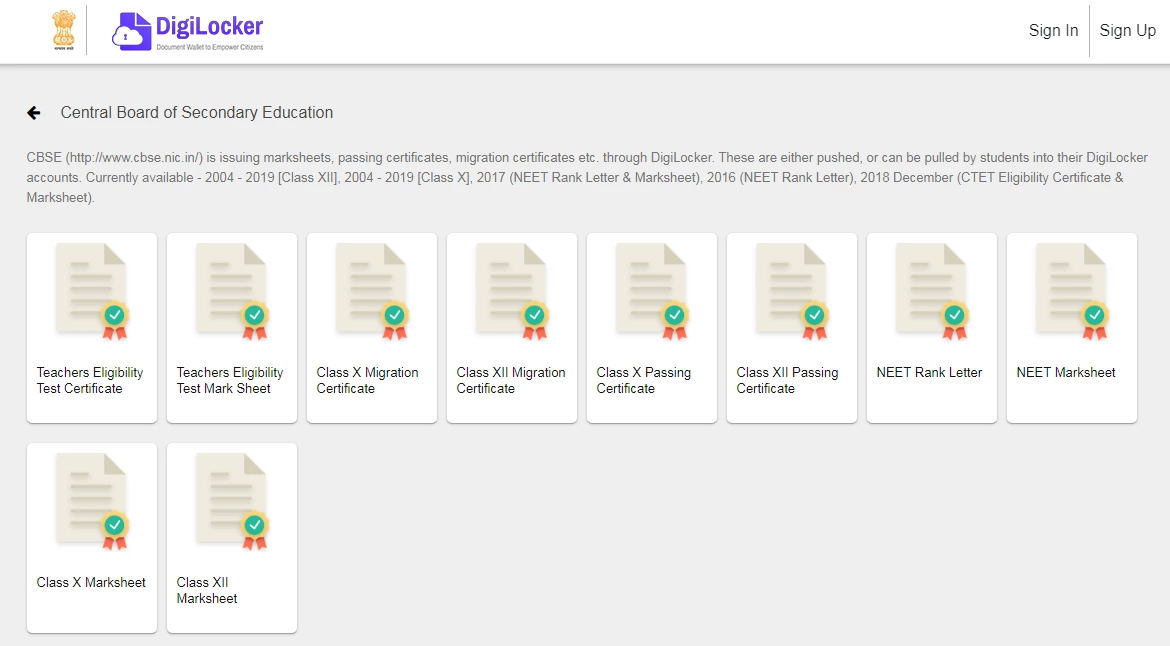Click the 'Class X Marksheet' card label
Image resolution: width=1170 pixels, height=646 pixels.
[91, 583]
